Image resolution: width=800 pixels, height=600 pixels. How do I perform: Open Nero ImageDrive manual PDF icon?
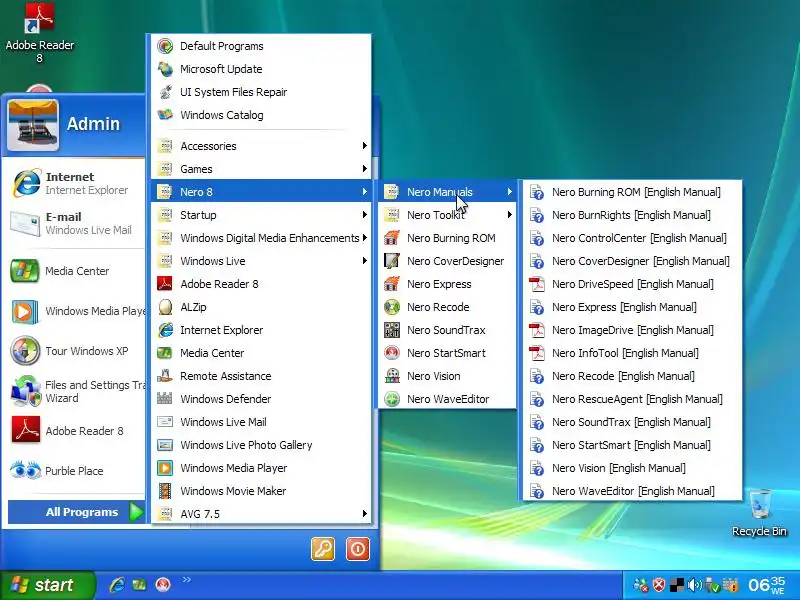click(x=537, y=330)
